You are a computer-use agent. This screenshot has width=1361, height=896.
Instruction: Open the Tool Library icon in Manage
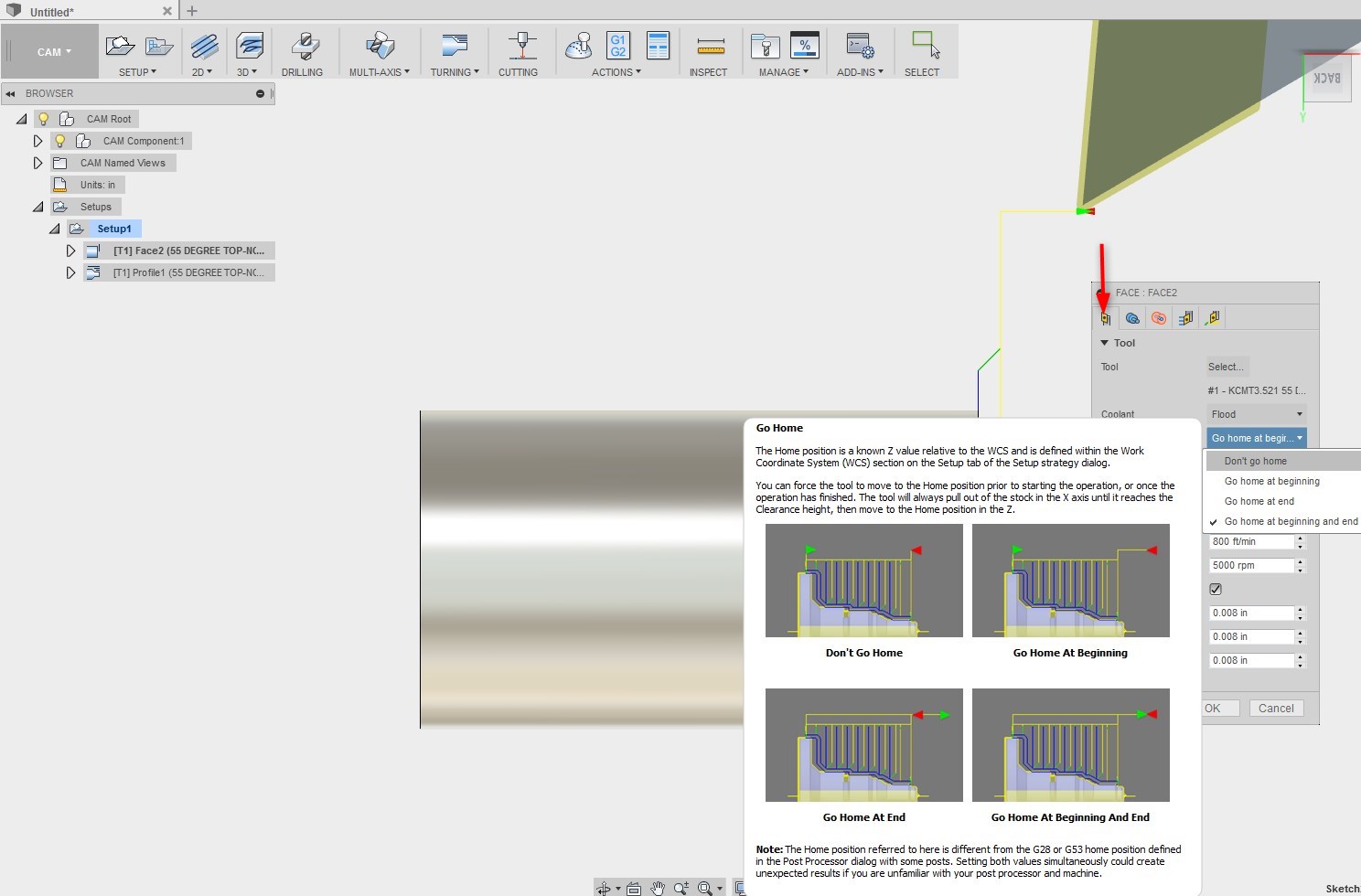[x=764, y=46]
